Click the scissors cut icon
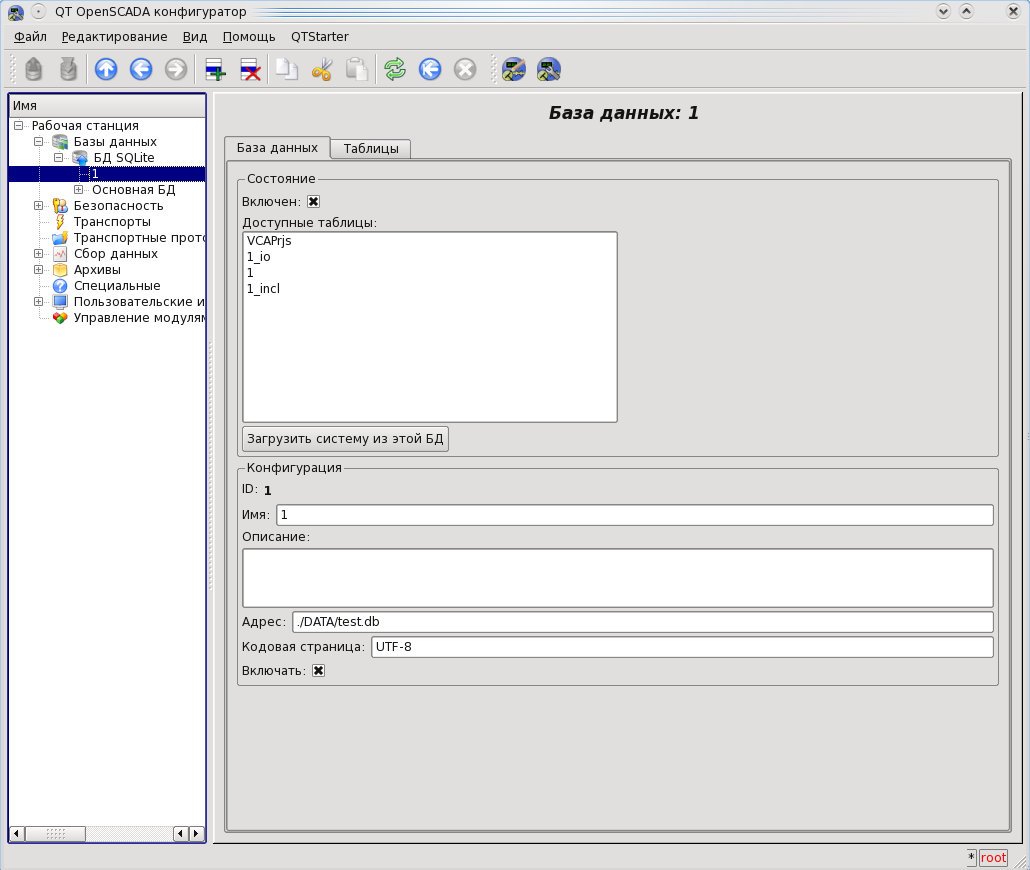 pos(321,69)
